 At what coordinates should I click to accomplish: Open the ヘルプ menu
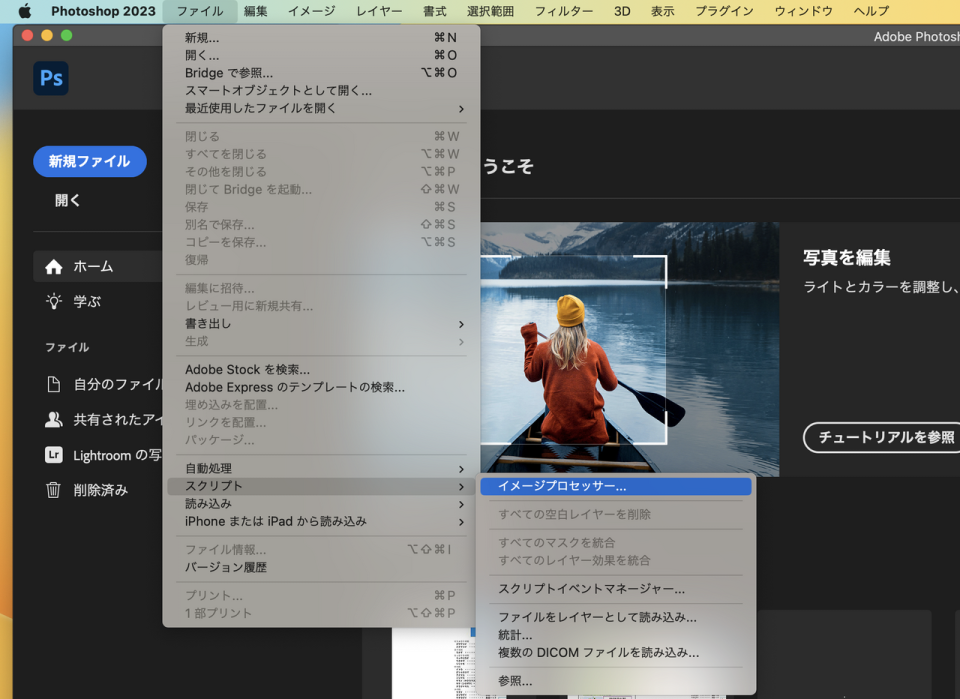tap(871, 11)
